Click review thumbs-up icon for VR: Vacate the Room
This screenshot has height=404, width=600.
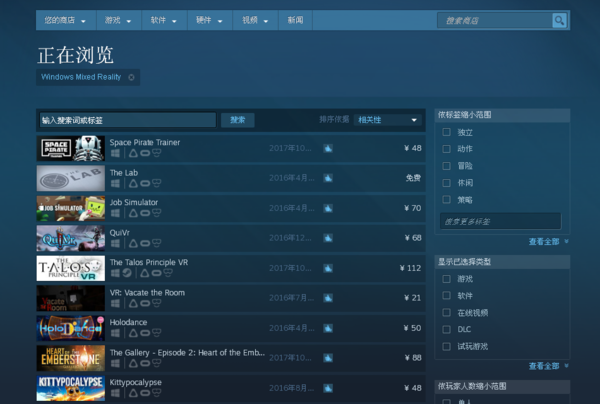(x=328, y=298)
